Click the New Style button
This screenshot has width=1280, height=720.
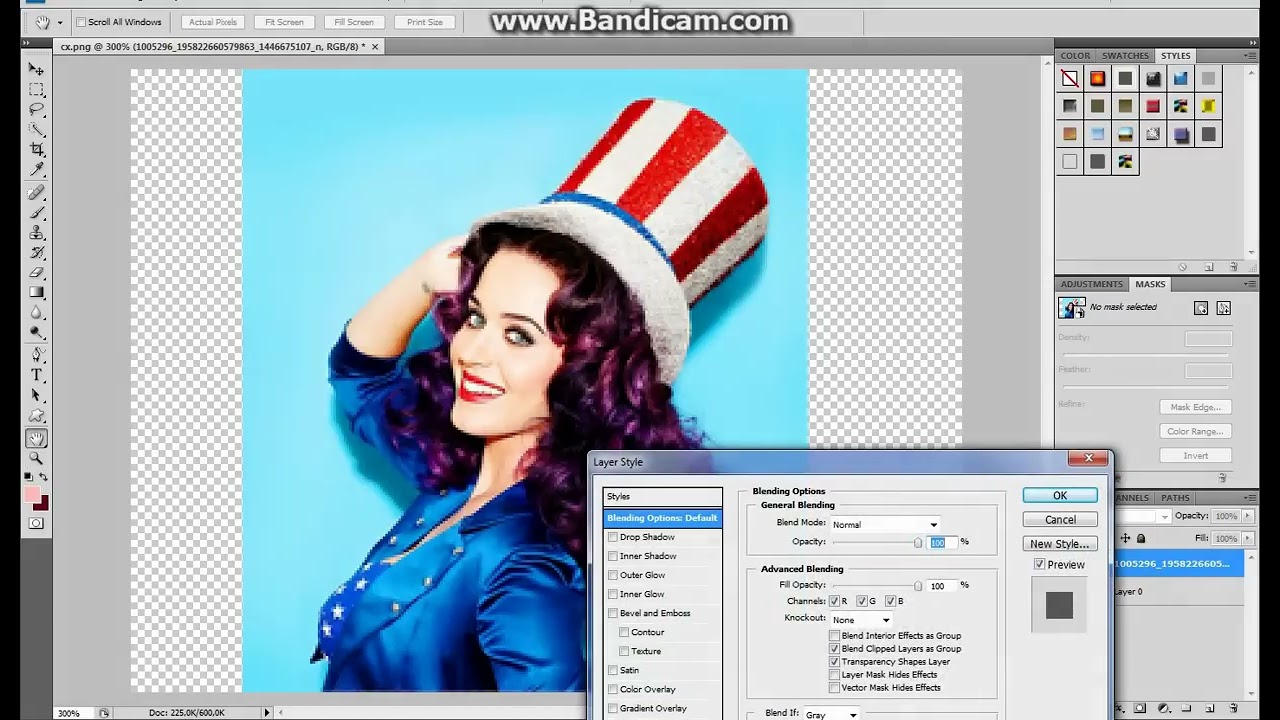[1060, 544]
